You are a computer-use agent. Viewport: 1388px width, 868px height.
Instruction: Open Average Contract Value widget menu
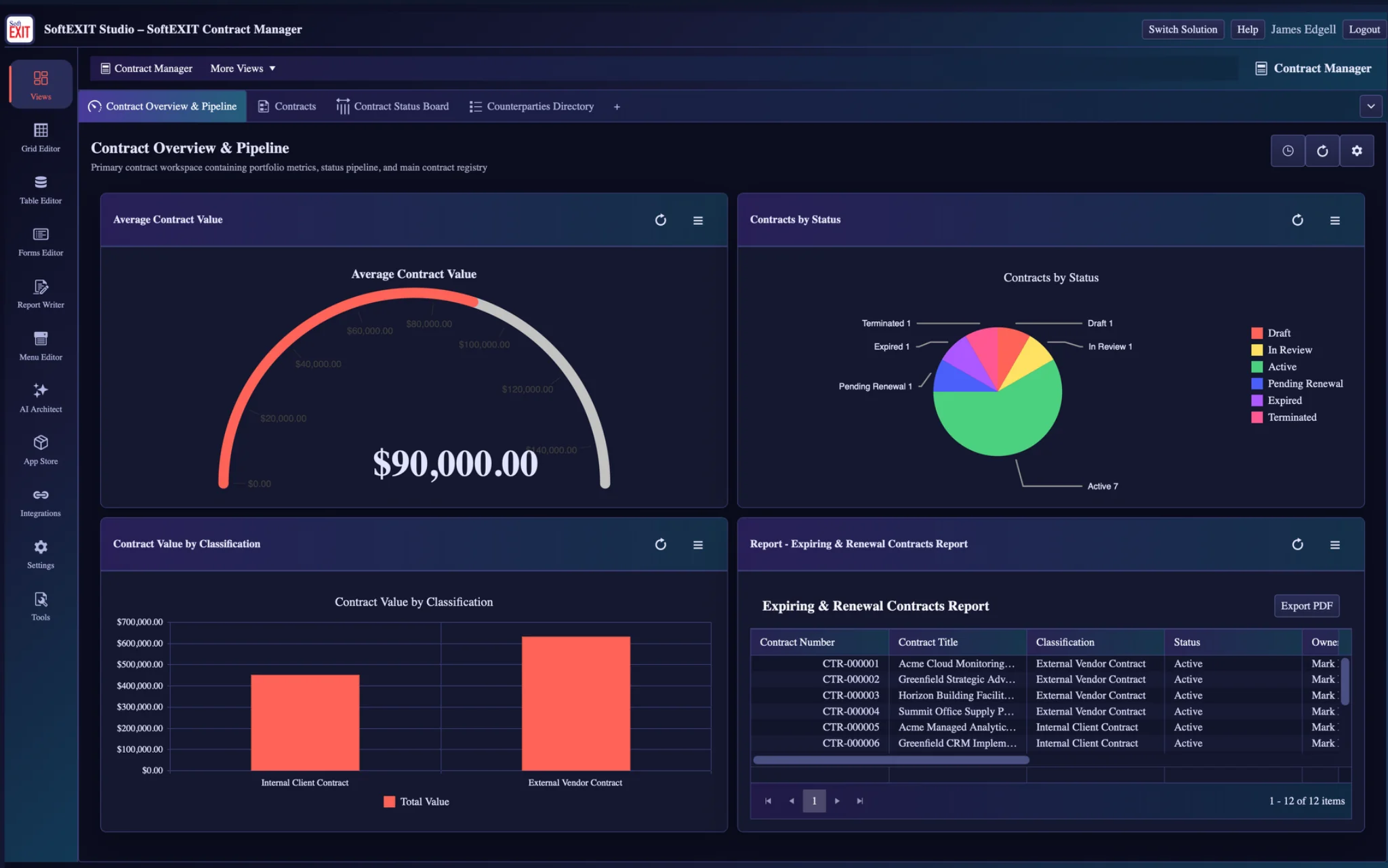698,220
